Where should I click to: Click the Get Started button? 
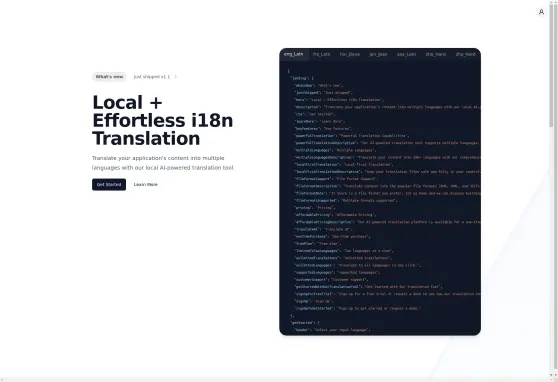coord(109,184)
